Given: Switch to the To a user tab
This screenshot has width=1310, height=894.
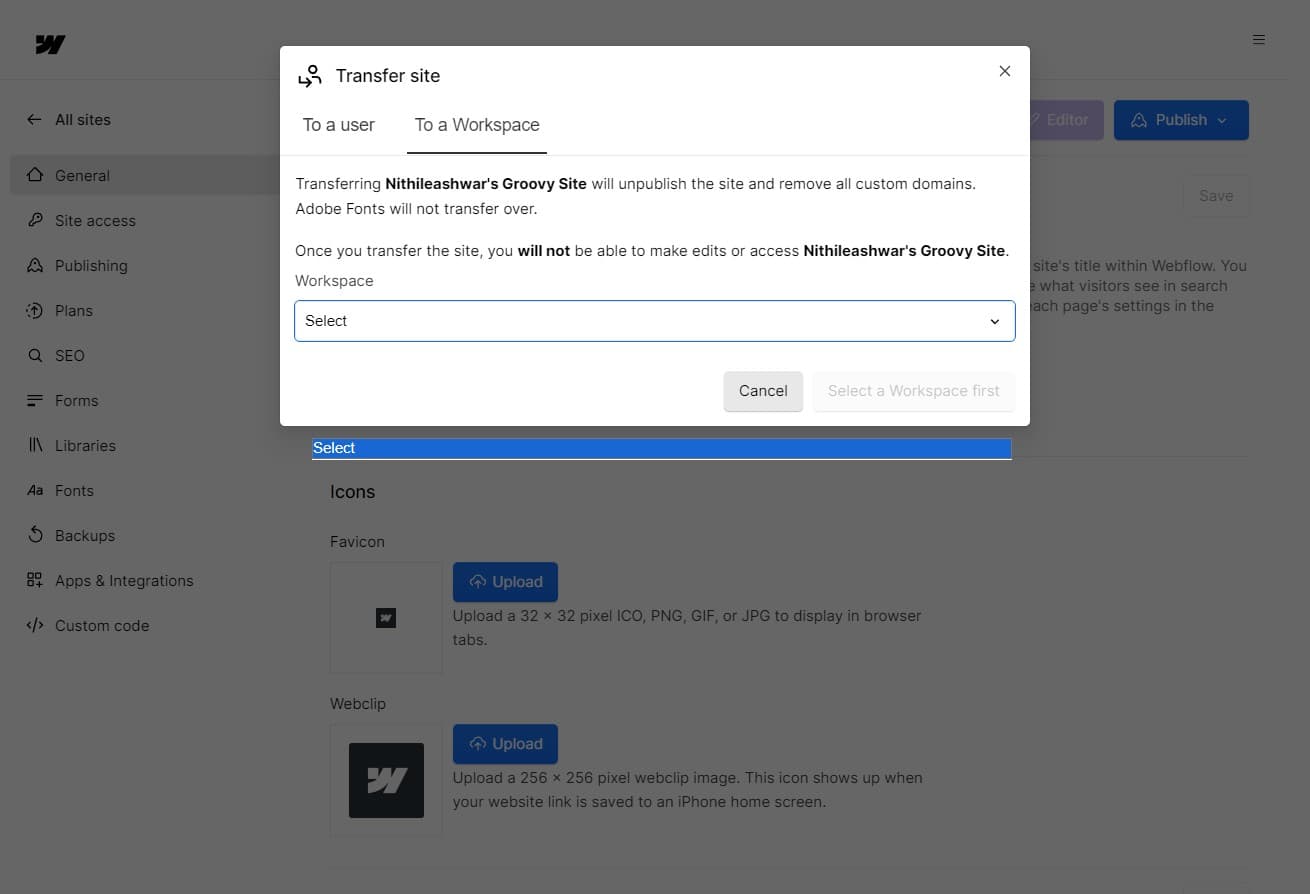Looking at the screenshot, I should pyautogui.click(x=338, y=125).
